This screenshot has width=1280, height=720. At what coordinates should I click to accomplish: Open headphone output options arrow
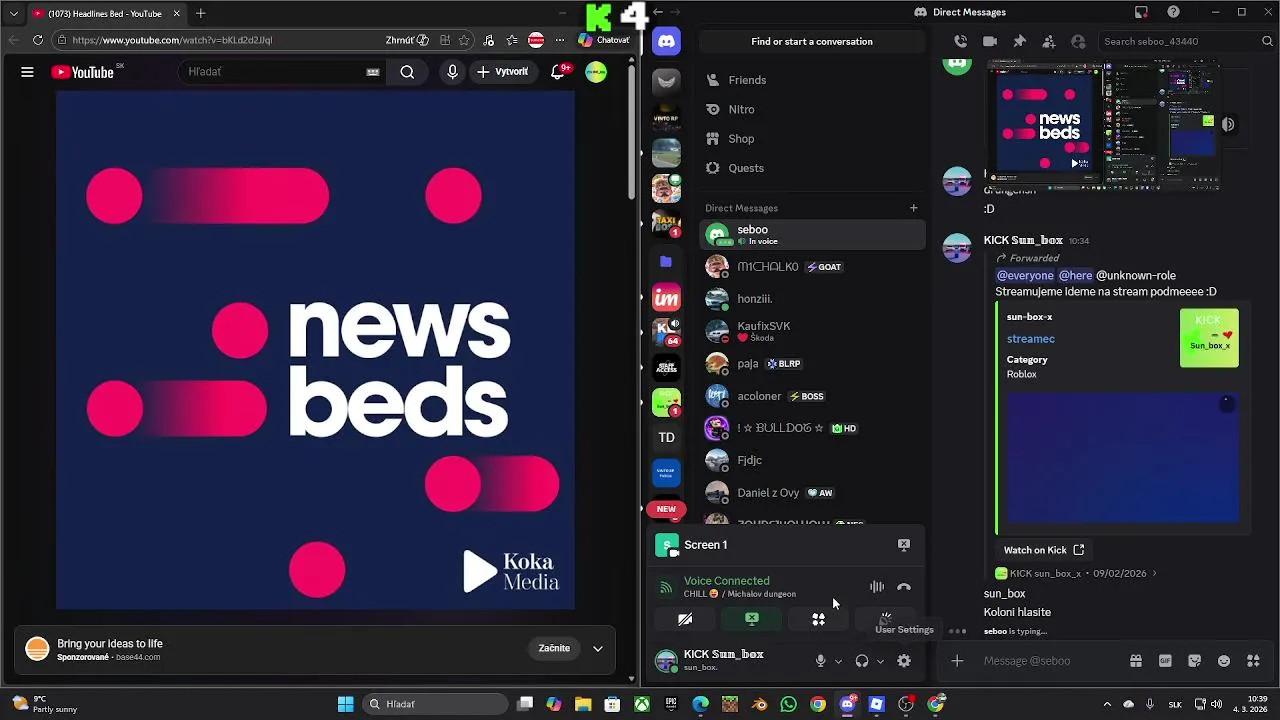[x=880, y=661]
